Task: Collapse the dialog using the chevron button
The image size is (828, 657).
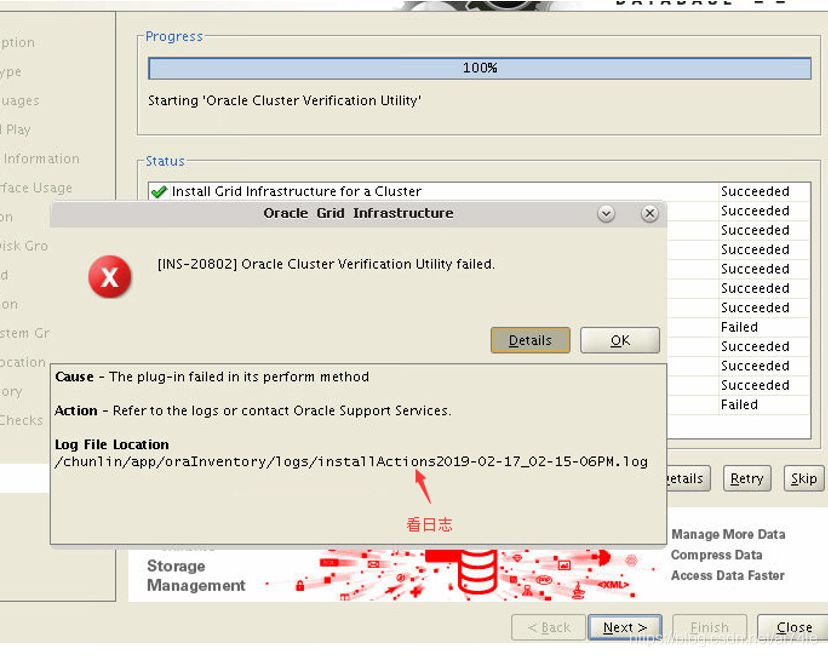Action: pyautogui.click(x=606, y=213)
